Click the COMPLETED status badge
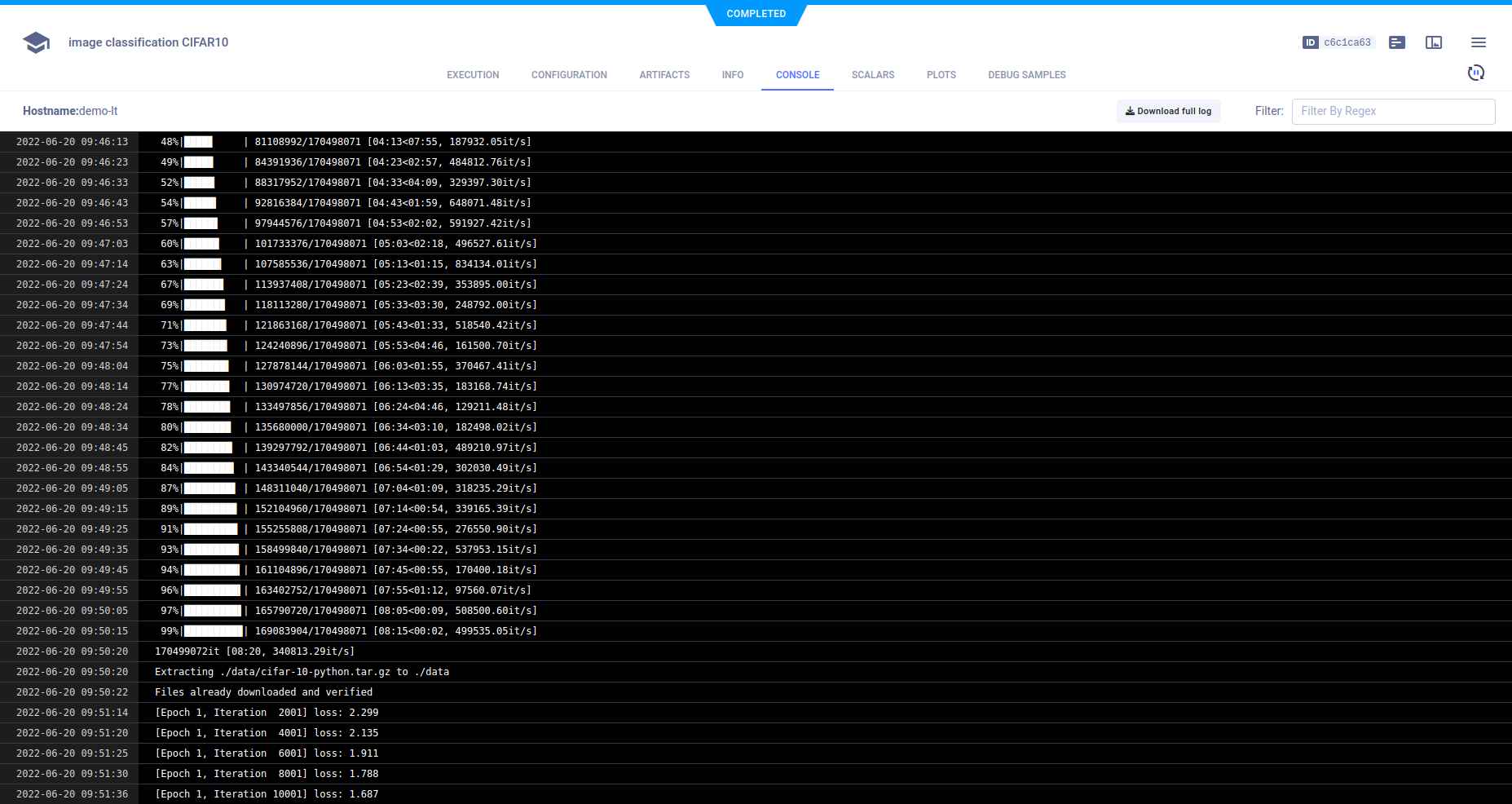1512x804 pixels. (756, 14)
